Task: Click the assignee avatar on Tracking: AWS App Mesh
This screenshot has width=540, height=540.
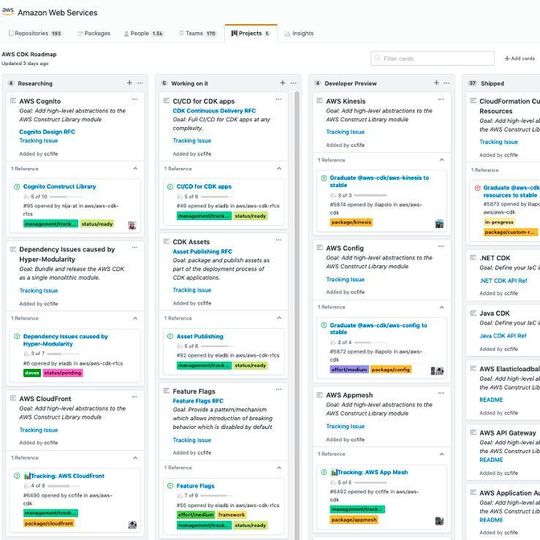Action: (x=439, y=521)
